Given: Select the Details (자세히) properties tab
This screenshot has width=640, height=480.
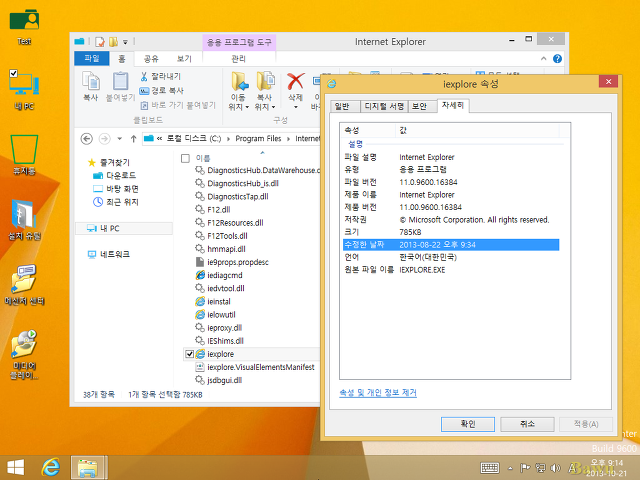Looking at the screenshot, I should [453, 105].
